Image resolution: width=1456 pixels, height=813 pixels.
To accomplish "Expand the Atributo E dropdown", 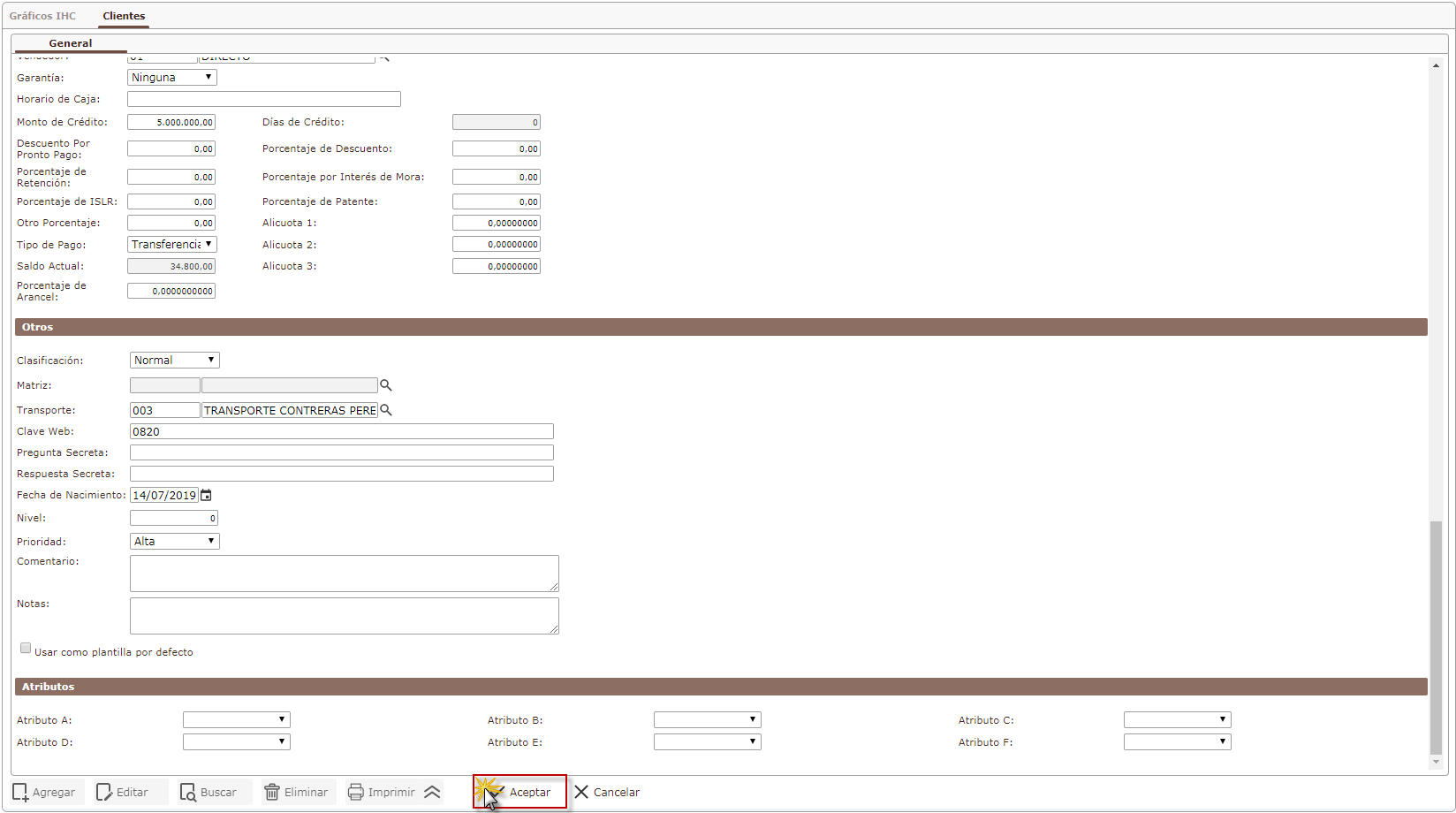I will pos(708,742).
